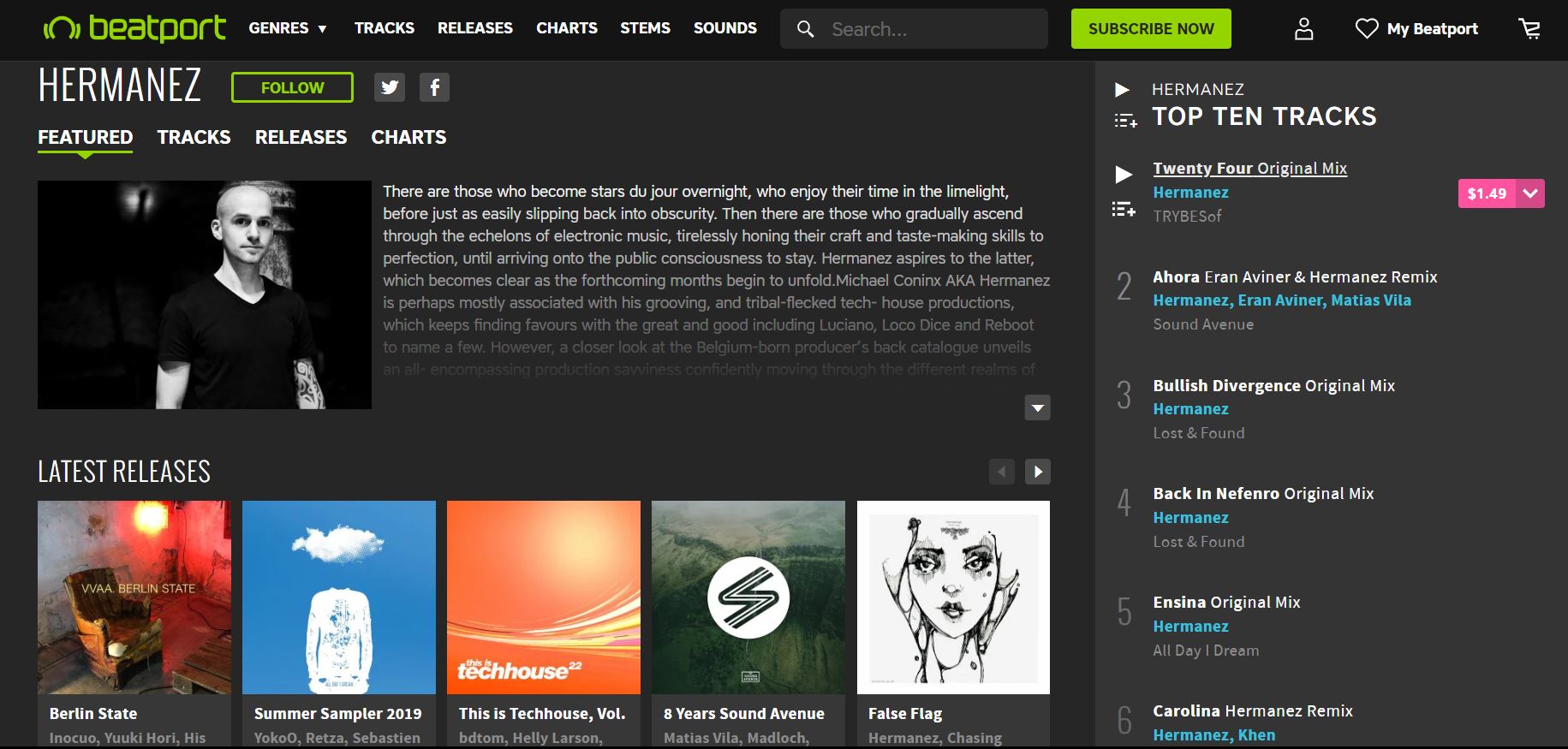Screen dimensions: 1568x749
Task: Open the shopping cart icon
Action: click(x=1529, y=29)
